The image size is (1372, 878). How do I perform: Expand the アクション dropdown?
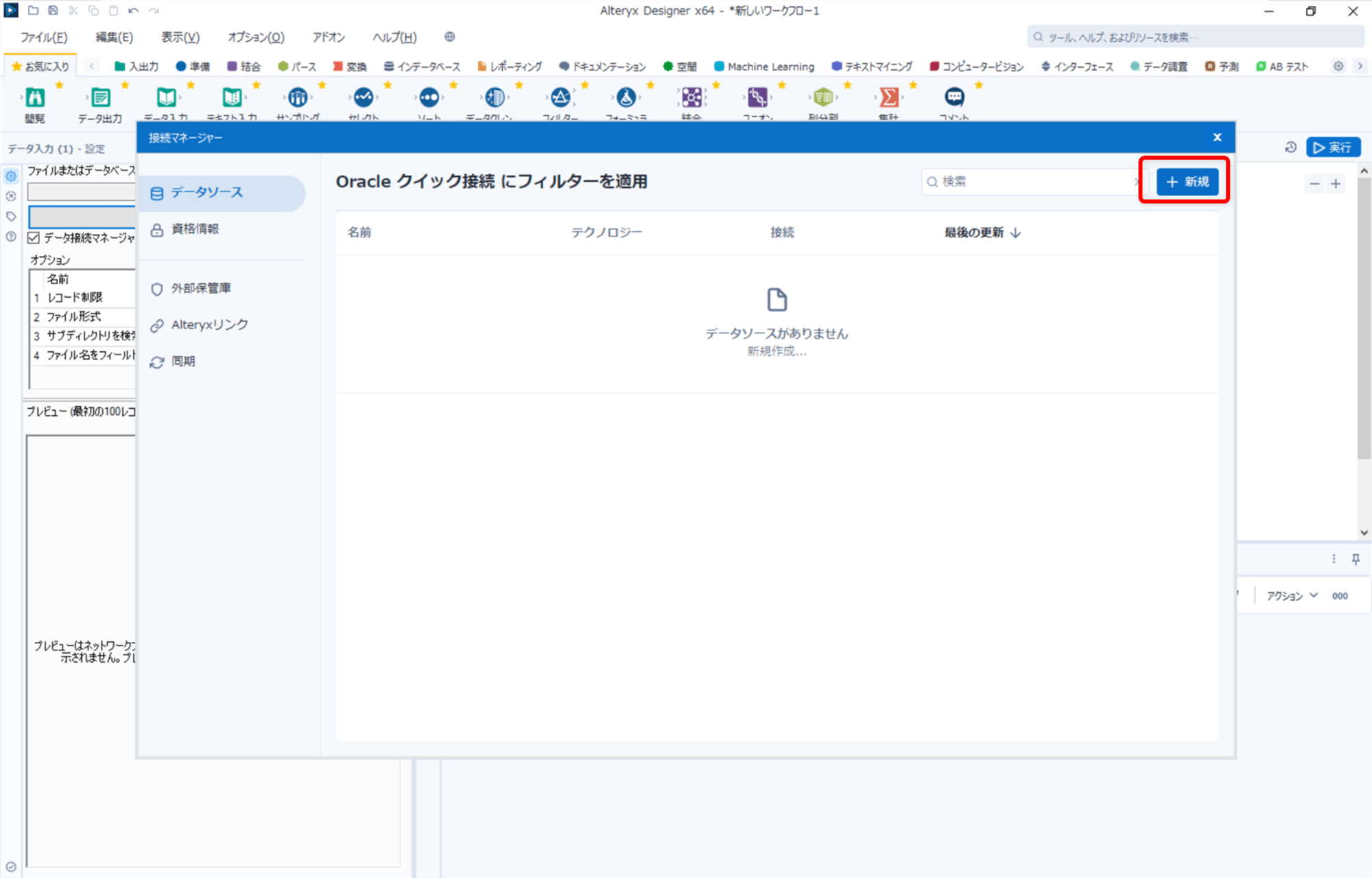click(1292, 596)
